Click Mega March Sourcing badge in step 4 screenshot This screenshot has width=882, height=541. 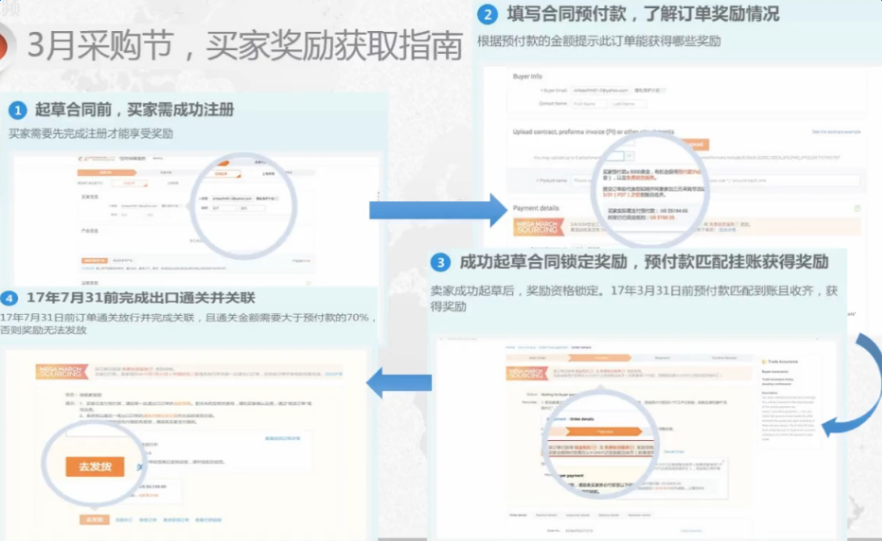[59, 371]
